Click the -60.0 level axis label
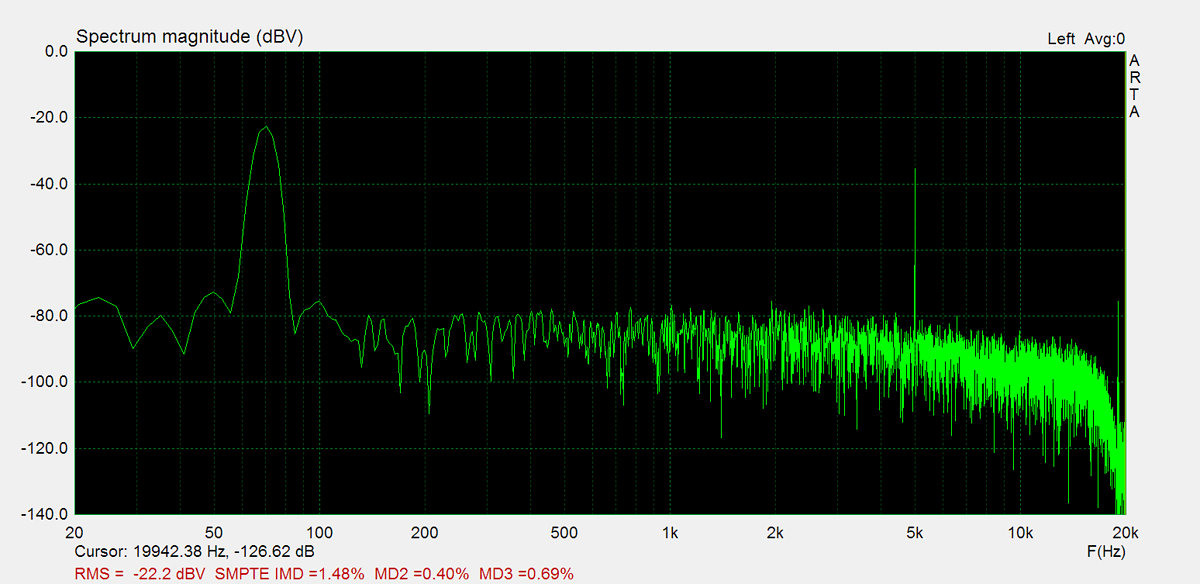Screen dimensions: 1200x584 (47, 250)
